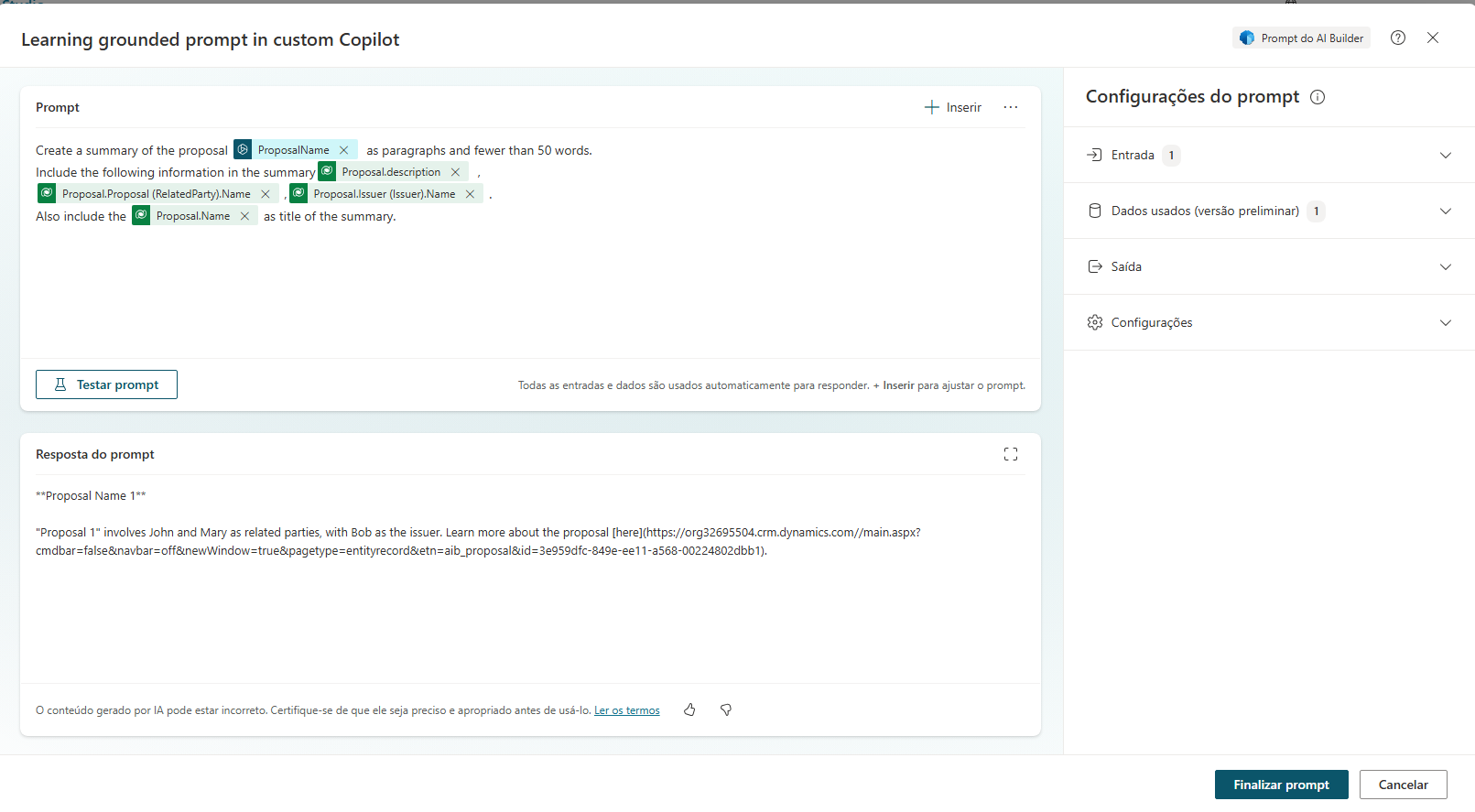The image size is (1475, 812).
Task: Click the Saída output arrow icon
Action: click(1095, 266)
